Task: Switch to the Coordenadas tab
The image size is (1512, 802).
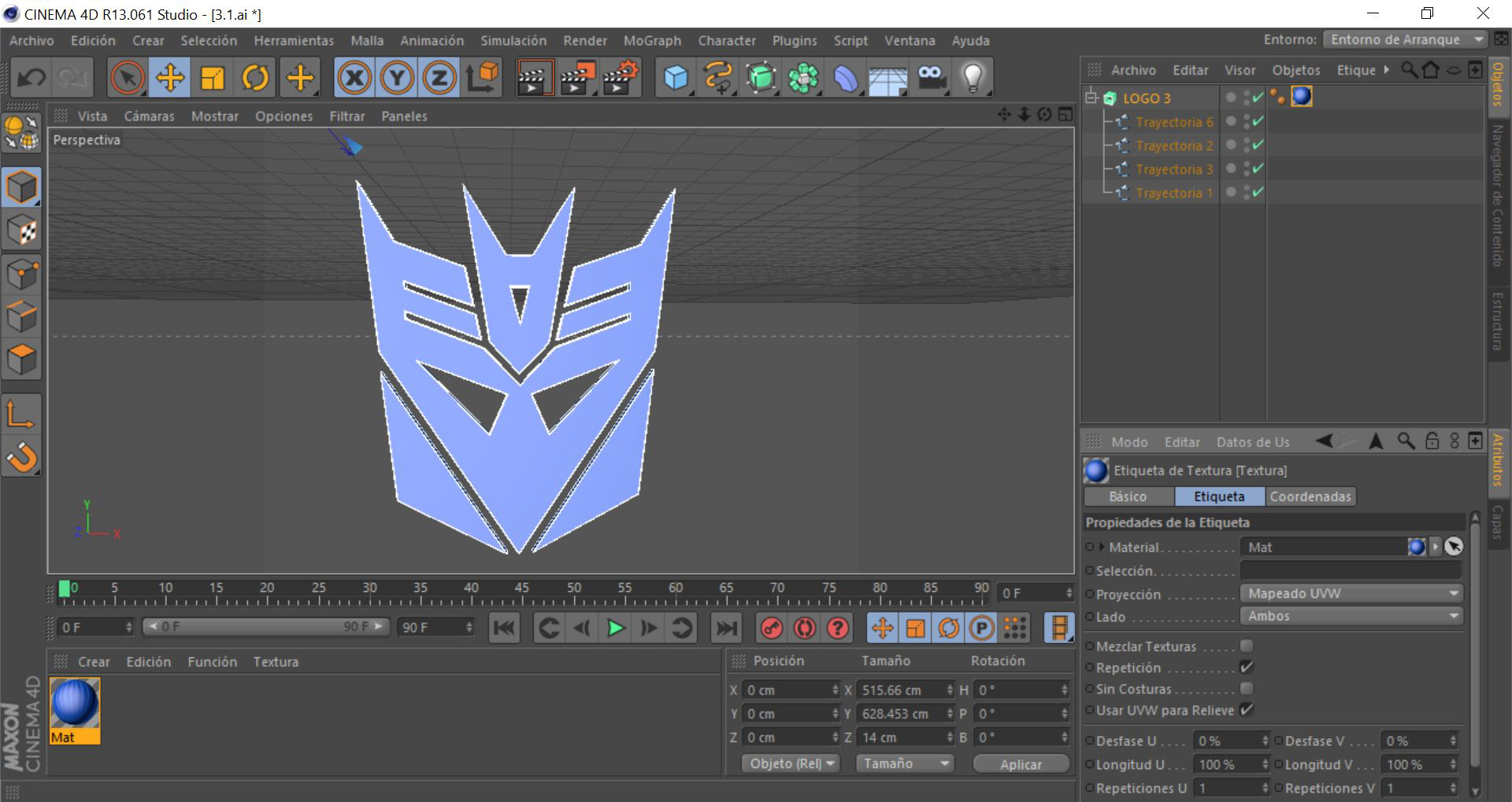Action: (1310, 497)
